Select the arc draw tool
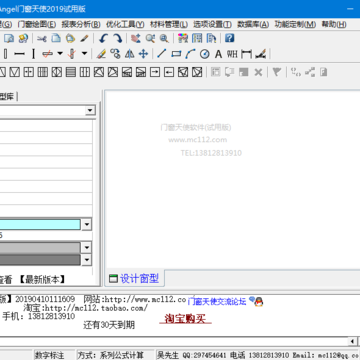Viewport: 360px width, 360px height. pyautogui.click(x=190, y=54)
